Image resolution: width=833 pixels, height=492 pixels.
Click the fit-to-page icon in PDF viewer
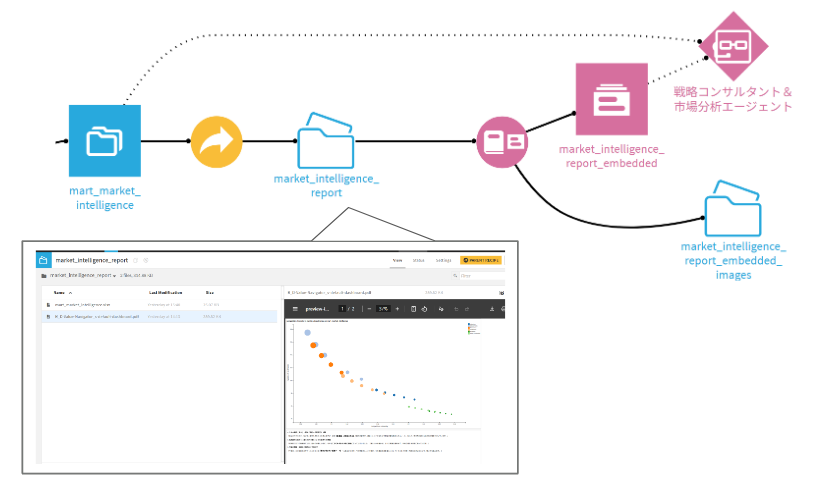pyautogui.click(x=414, y=309)
